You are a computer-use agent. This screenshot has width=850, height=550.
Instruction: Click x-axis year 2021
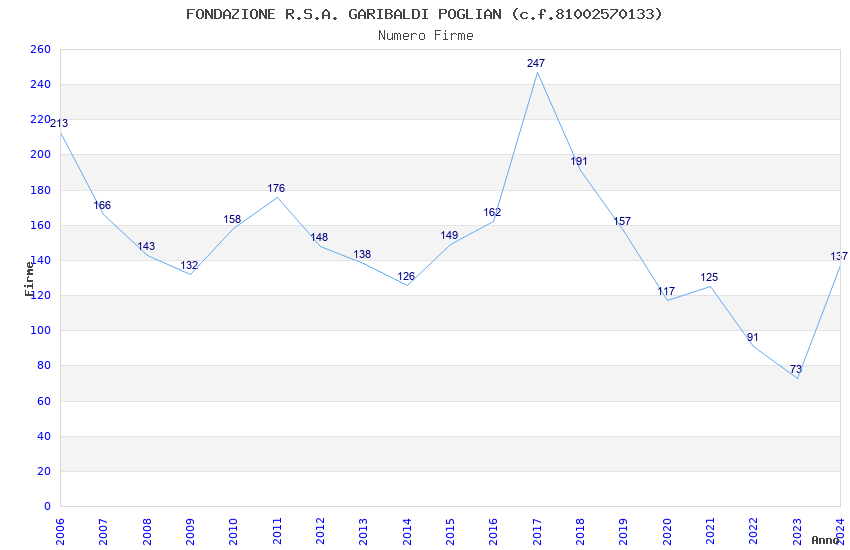[x=710, y=532]
